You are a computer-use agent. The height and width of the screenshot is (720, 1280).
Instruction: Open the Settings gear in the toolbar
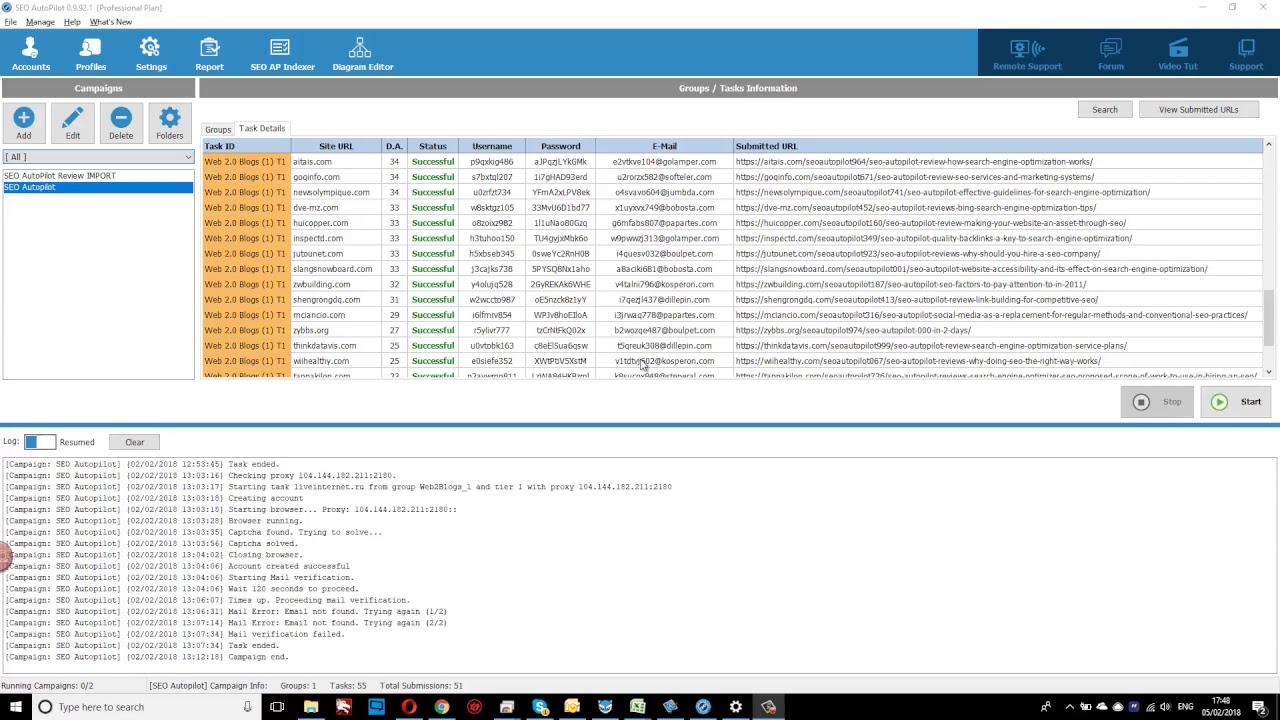(x=151, y=54)
